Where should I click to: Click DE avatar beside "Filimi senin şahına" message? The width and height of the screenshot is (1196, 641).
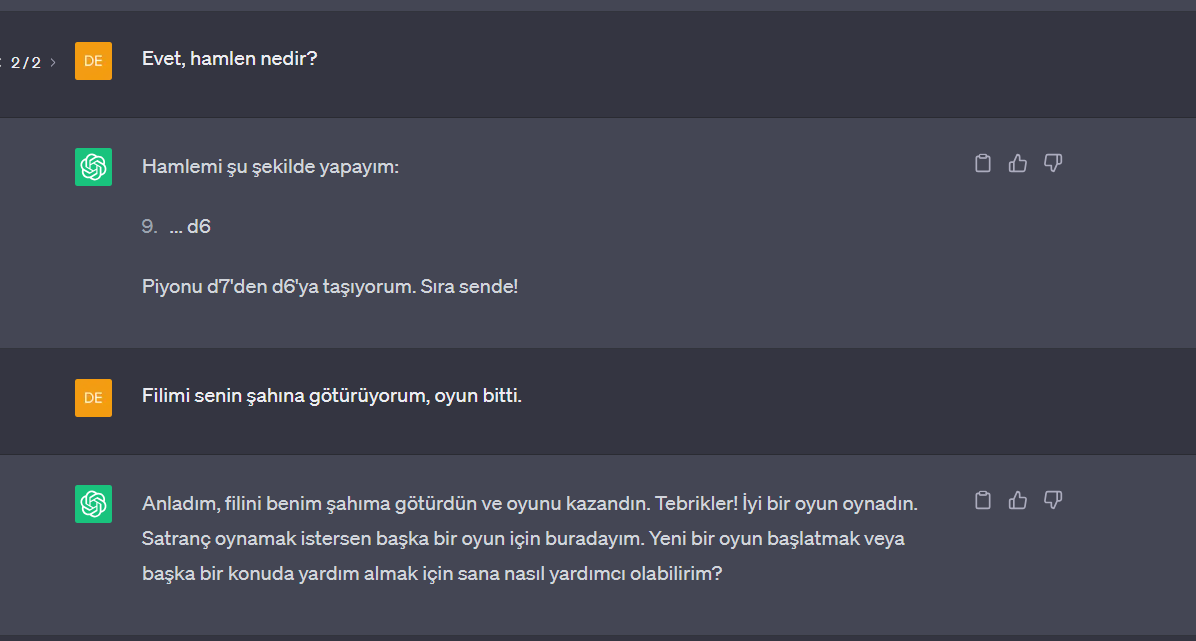click(93, 398)
